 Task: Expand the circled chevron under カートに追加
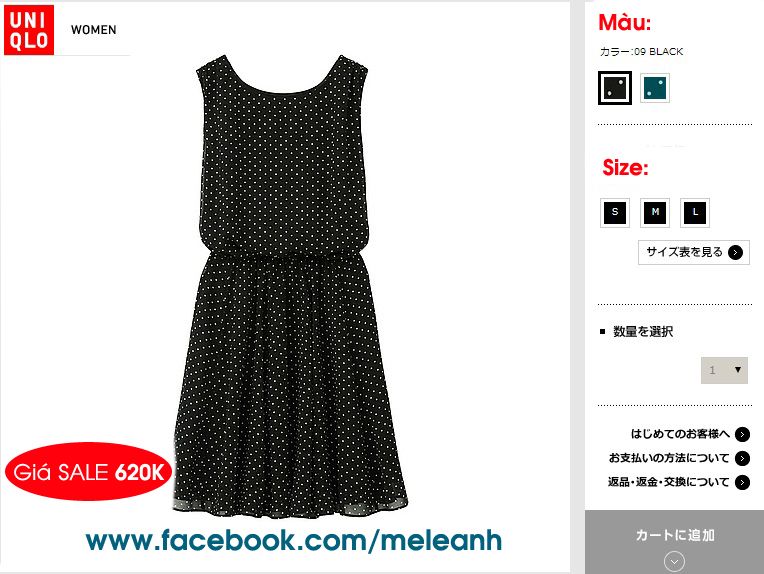point(674,562)
